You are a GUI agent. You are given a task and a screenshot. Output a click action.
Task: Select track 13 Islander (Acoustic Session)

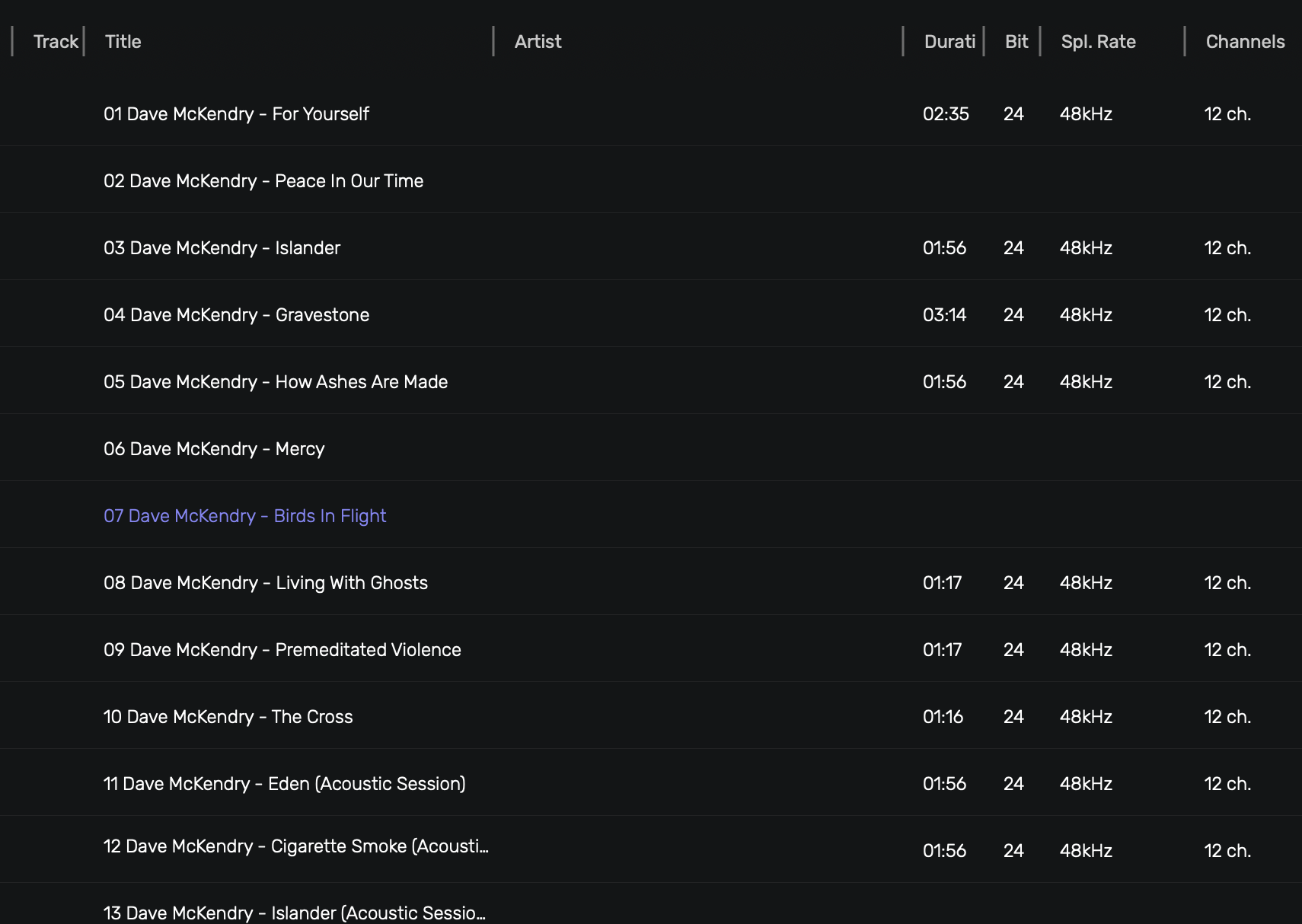pyautogui.click(x=651, y=906)
